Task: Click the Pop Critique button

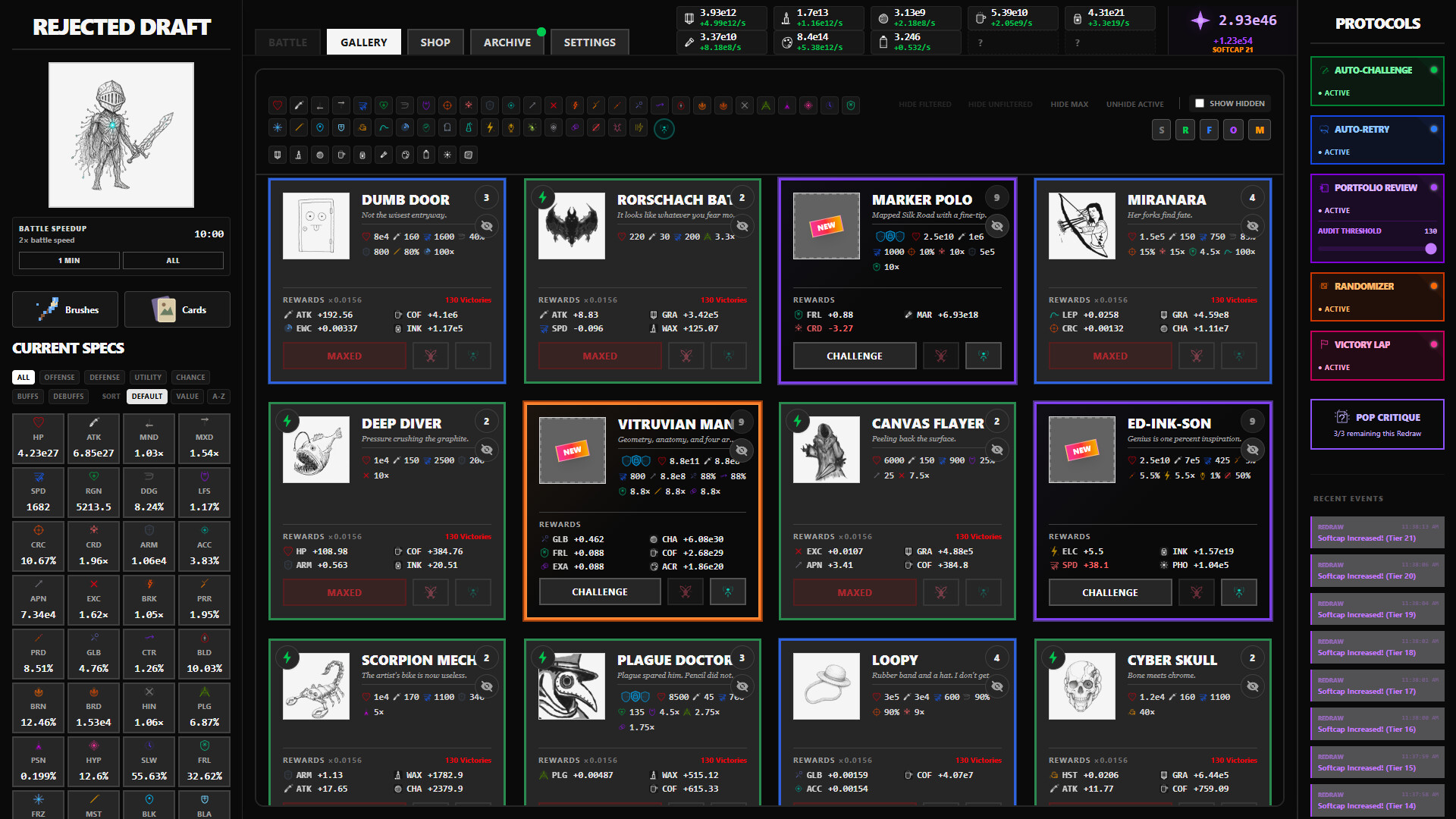Action: click(1377, 425)
